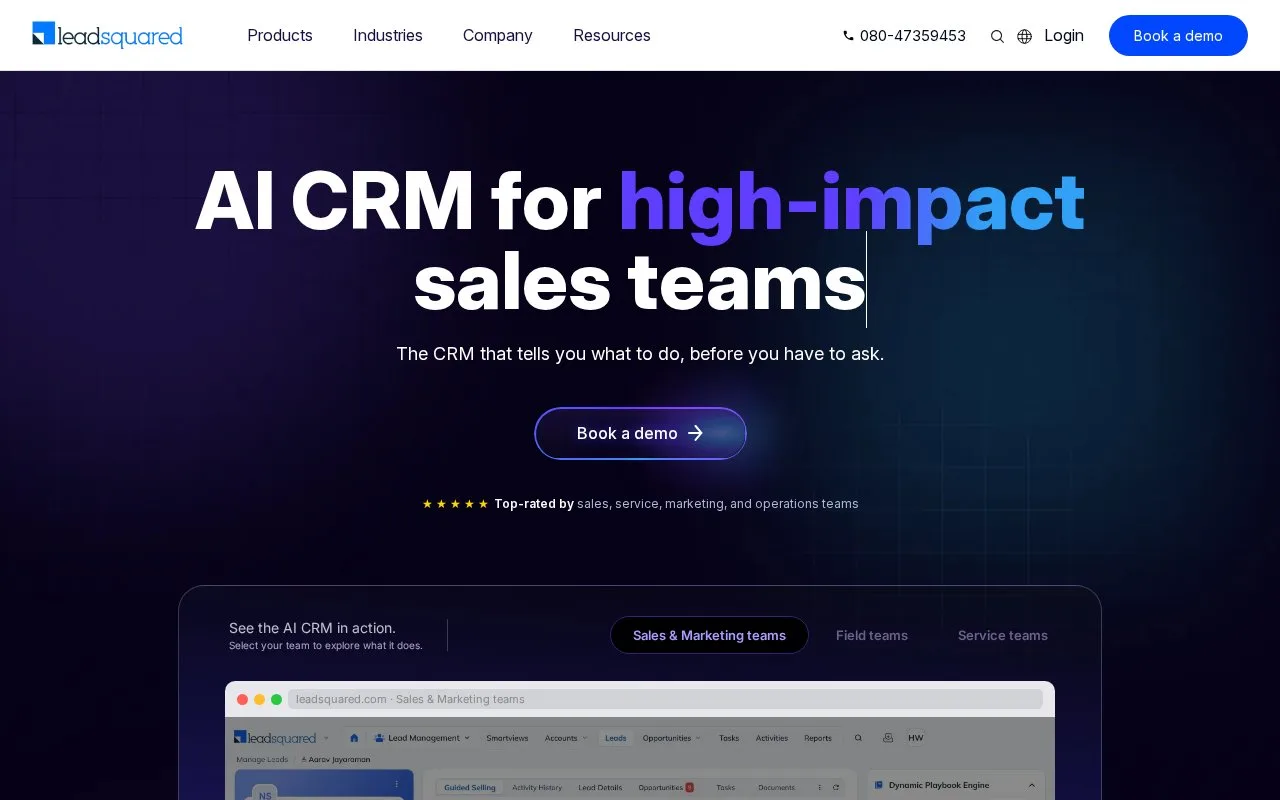Click the yellow star rating icons
The width and height of the screenshot is (1280, 800).
point(455,504)
